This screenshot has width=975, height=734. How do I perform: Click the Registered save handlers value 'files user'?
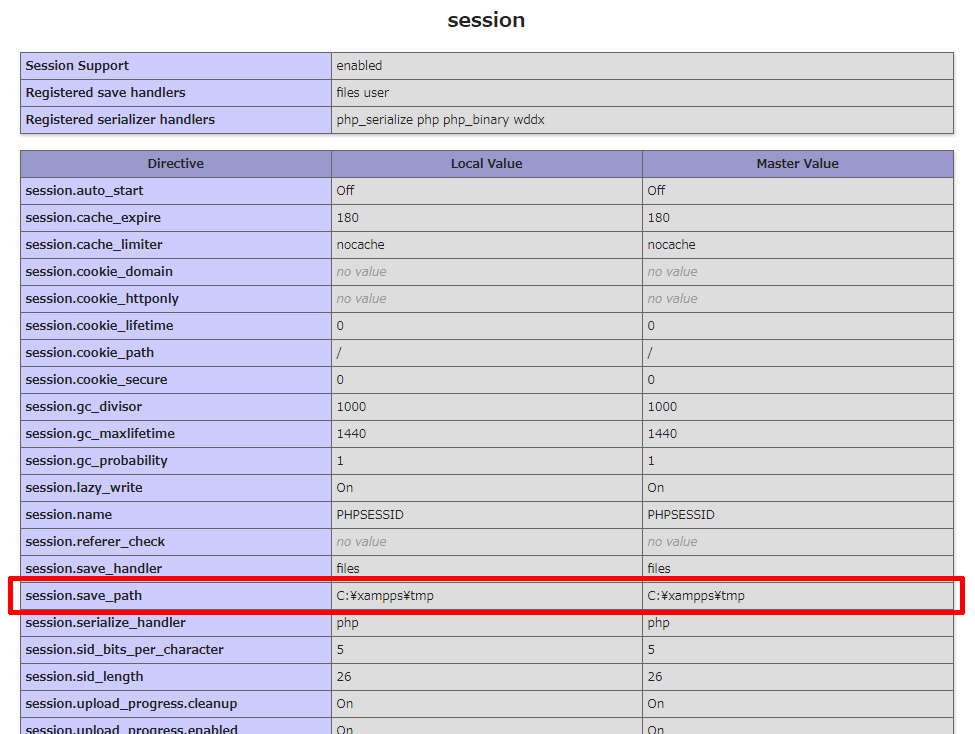coord(363,93)
